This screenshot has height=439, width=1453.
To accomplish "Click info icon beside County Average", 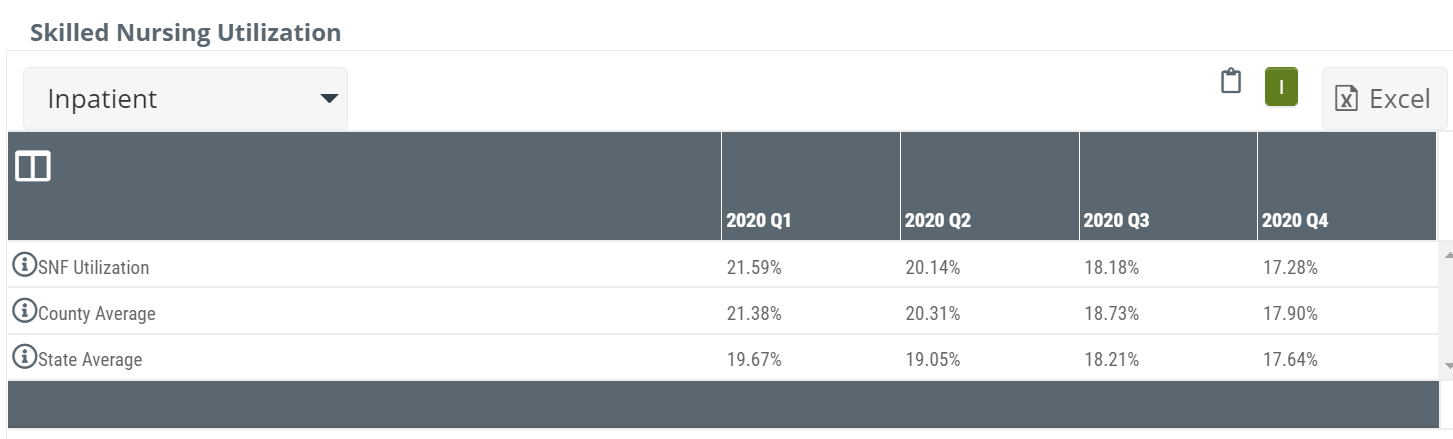I will point(23,312).
